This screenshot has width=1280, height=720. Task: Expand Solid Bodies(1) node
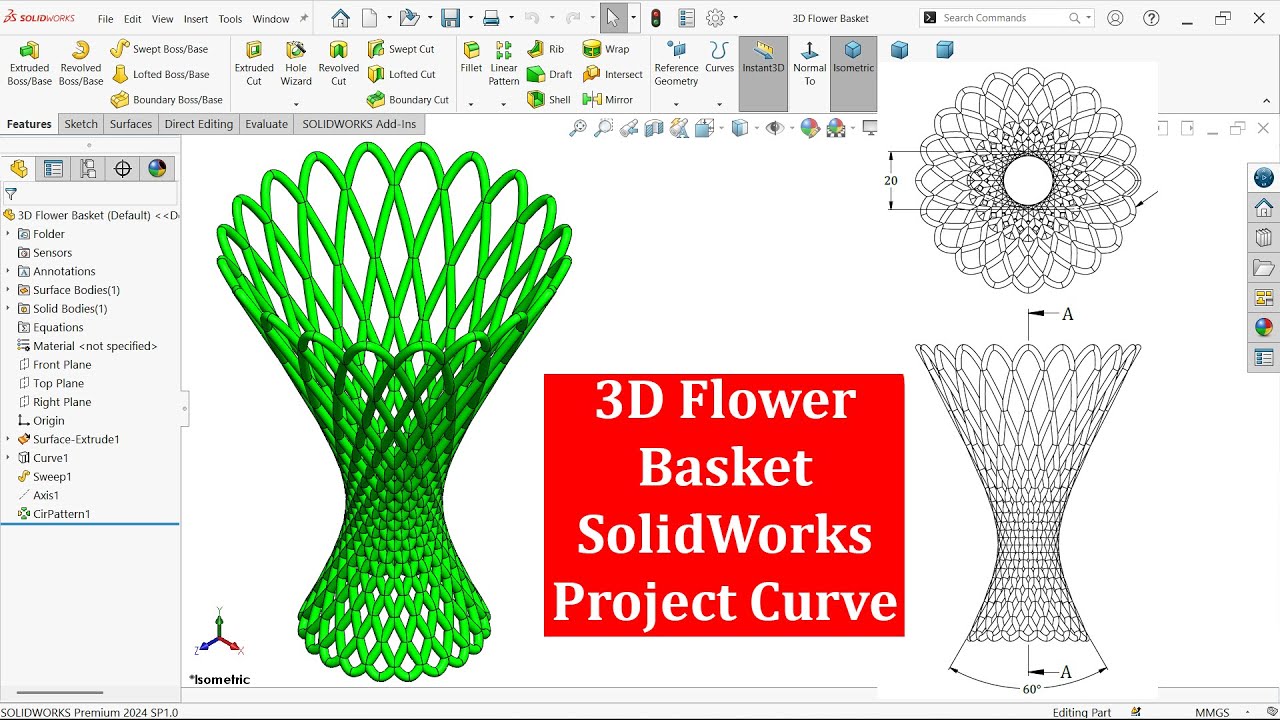pyautogui.click(x=8, y=309)
